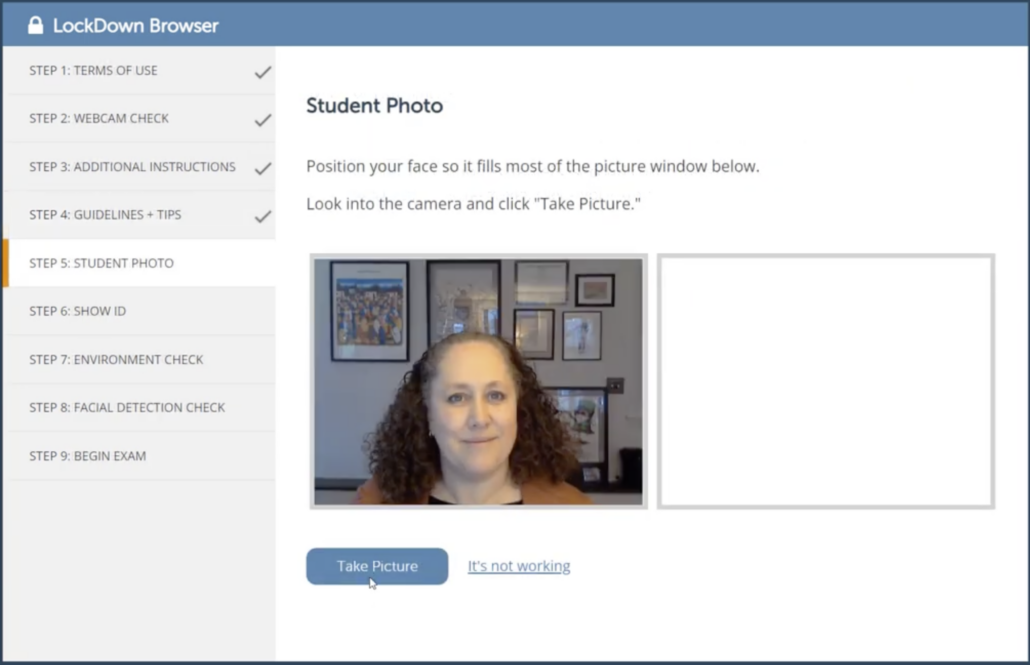Click the live webcam preview

478,381
